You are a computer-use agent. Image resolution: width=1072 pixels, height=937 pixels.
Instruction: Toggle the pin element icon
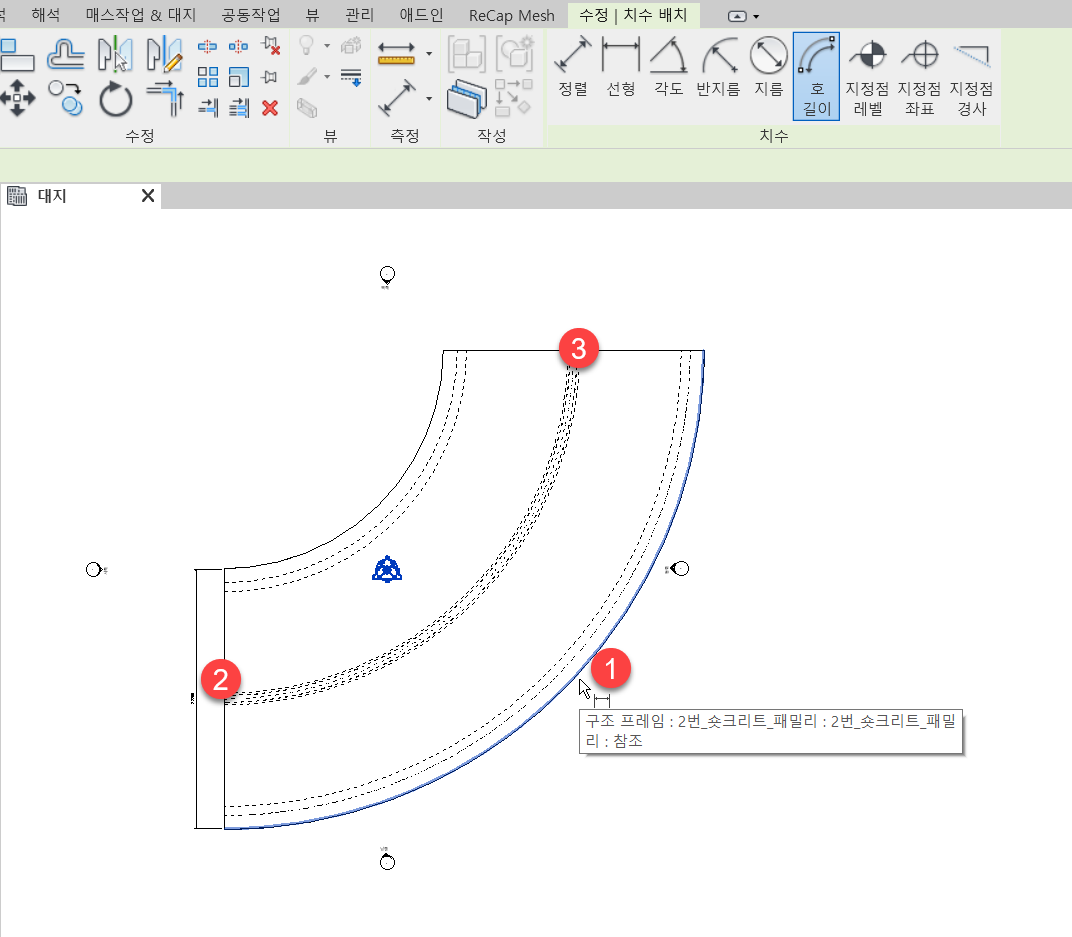point(269,77)
